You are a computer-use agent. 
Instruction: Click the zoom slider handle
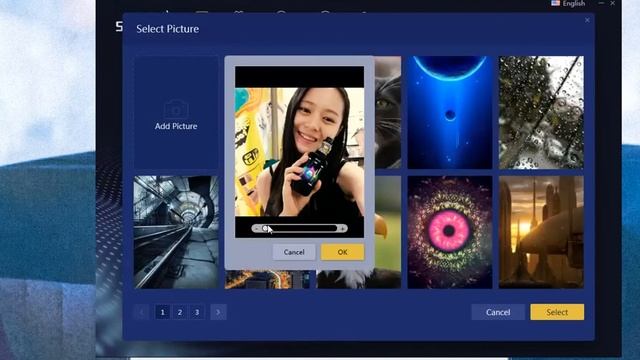pyautogui.click(x=265, y=229)
